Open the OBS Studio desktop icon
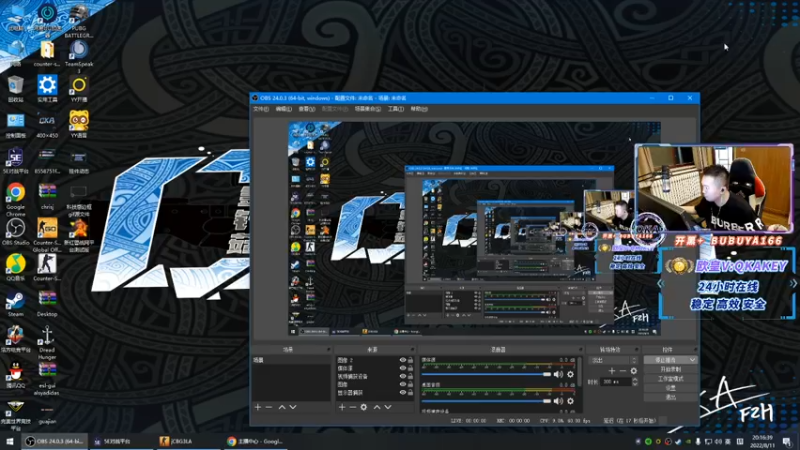The height and width of the screenshot is (450, 800). pos(15,232)
